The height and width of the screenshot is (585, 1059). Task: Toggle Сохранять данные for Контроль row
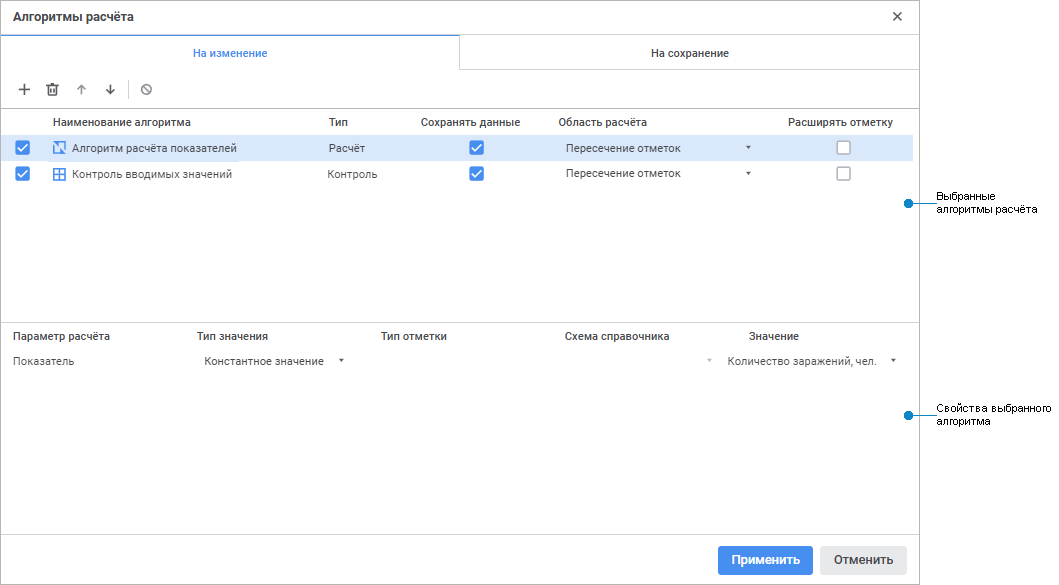coord(477,174)
